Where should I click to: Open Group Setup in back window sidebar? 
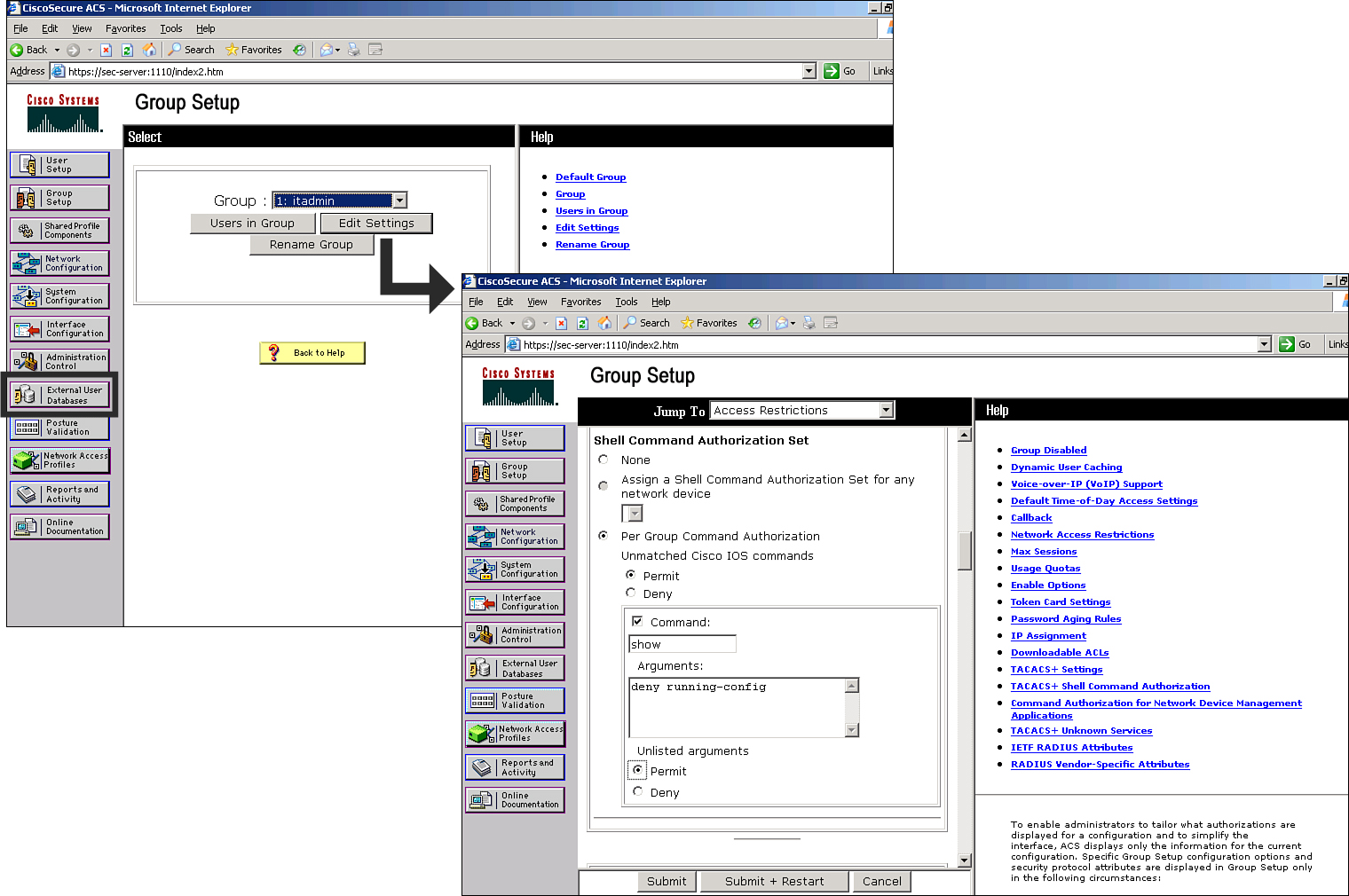click(x=59, y=198)
